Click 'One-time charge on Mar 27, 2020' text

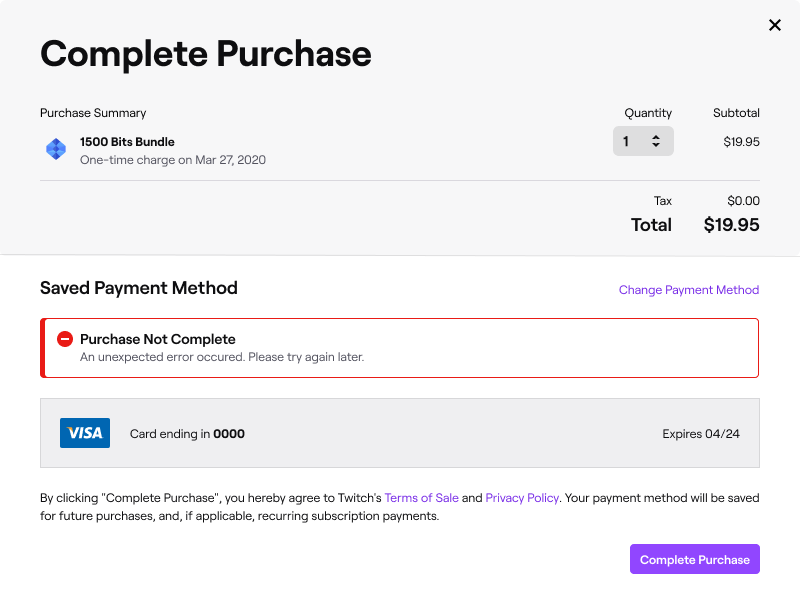173,160
